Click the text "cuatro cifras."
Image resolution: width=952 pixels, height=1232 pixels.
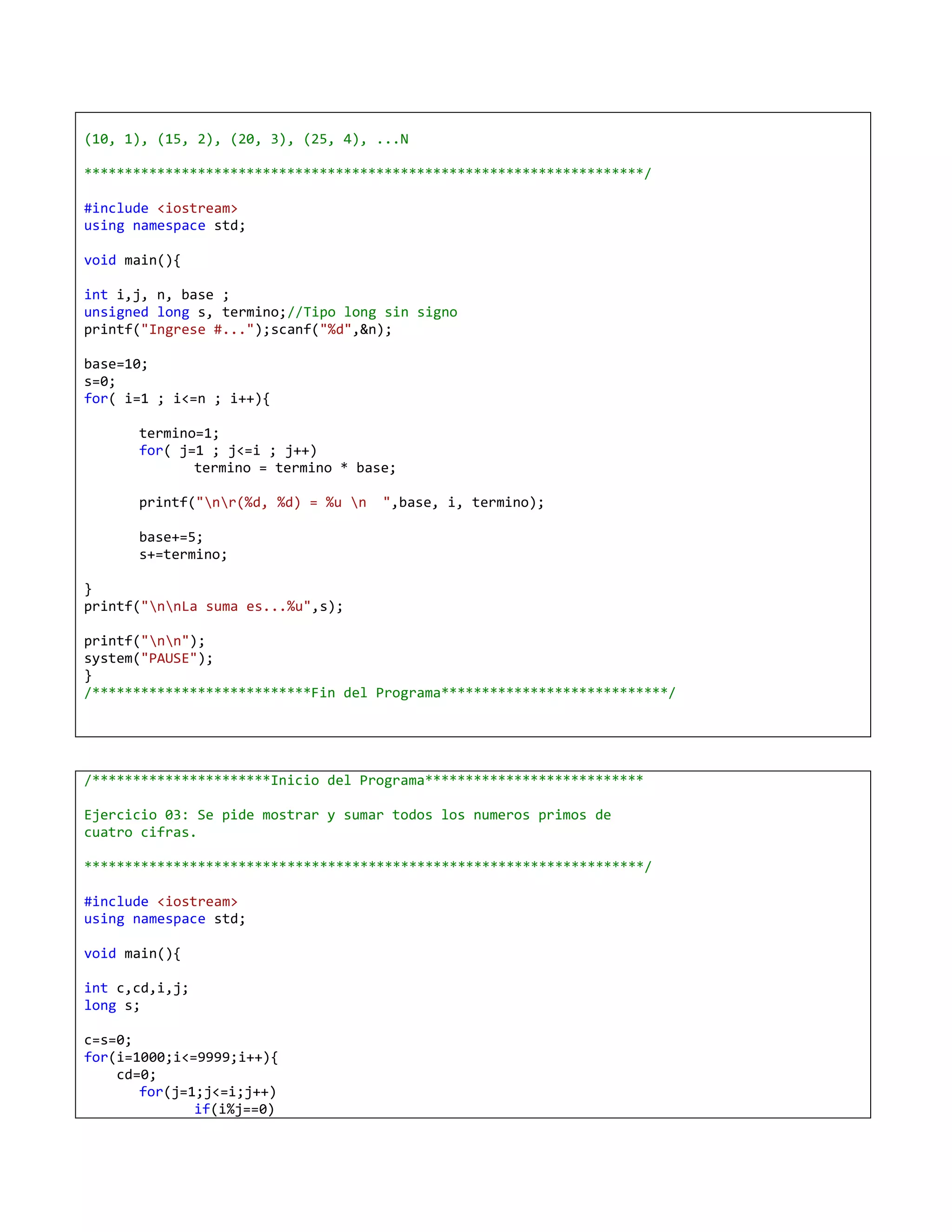point(140,833)
